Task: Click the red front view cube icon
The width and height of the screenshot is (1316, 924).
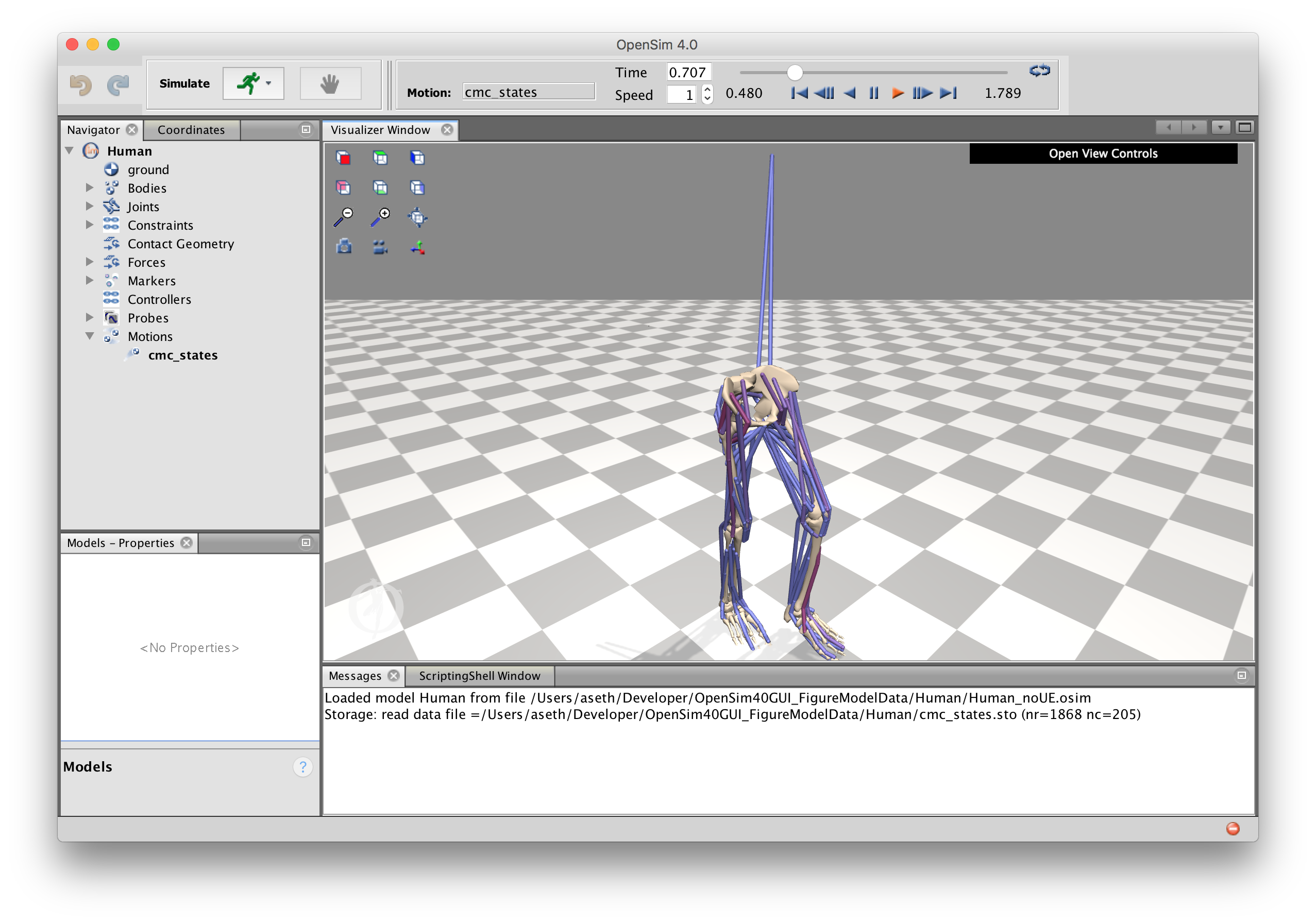Action: click(x=343, y=158)
